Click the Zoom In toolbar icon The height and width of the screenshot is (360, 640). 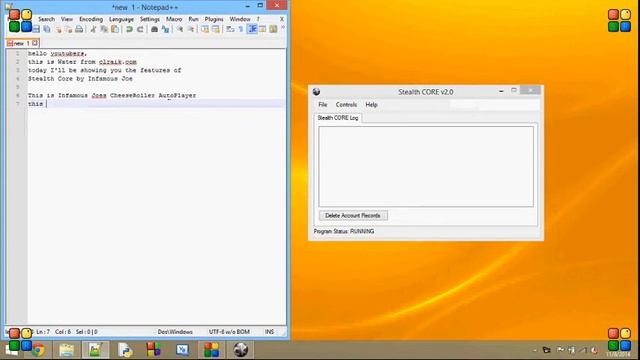(180, 29)
